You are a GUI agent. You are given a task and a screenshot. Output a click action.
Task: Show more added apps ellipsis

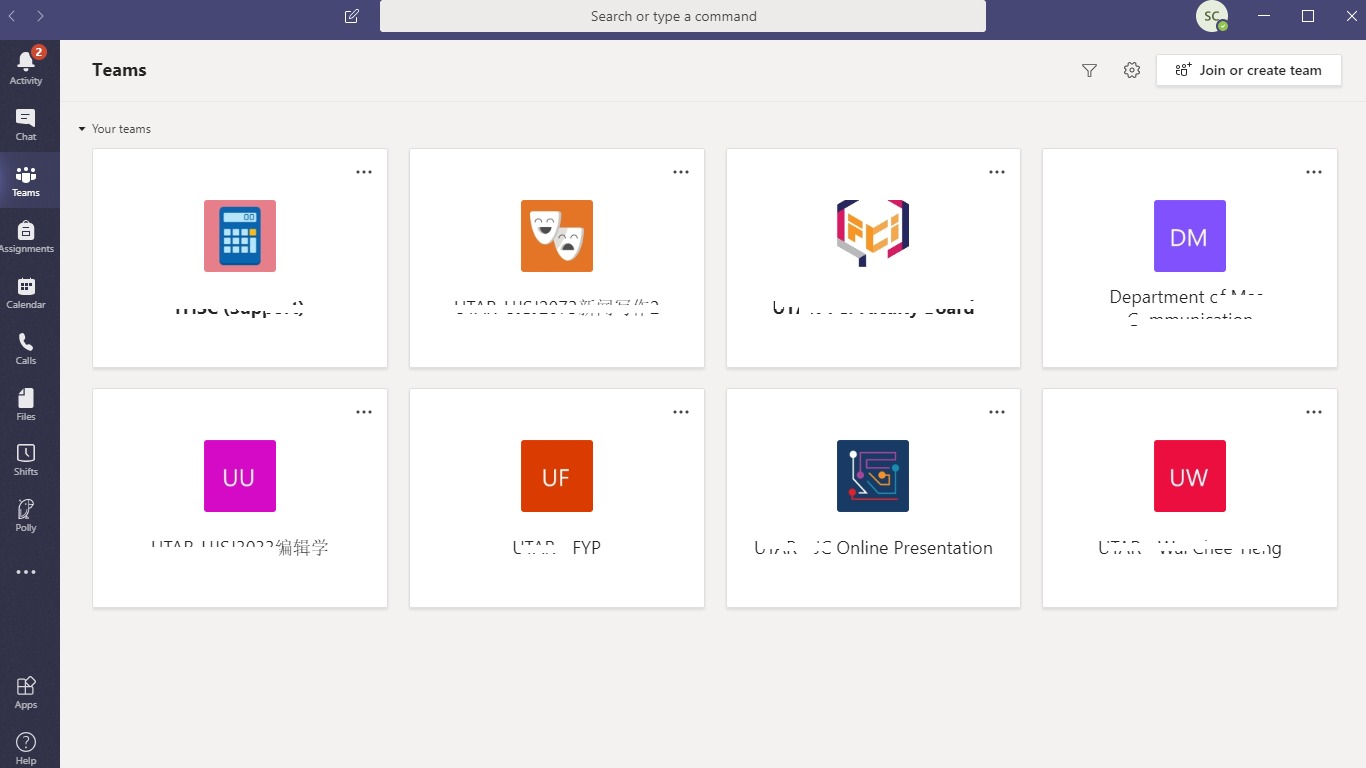[26, 572]
